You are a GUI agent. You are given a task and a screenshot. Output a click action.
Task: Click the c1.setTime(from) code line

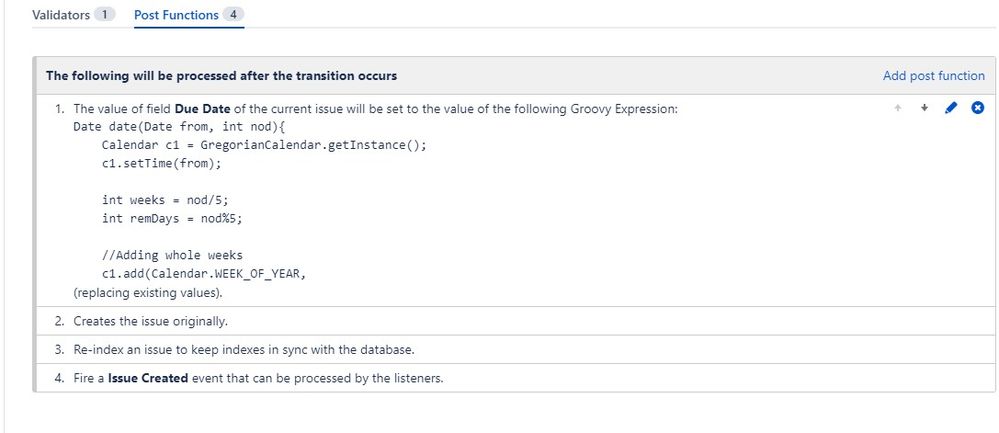(162, 163)
